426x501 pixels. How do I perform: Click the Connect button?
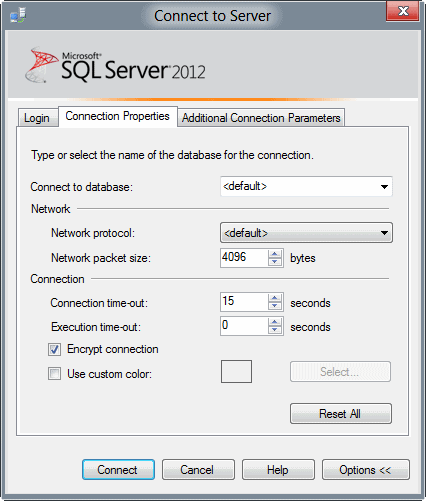coord(118,470)
